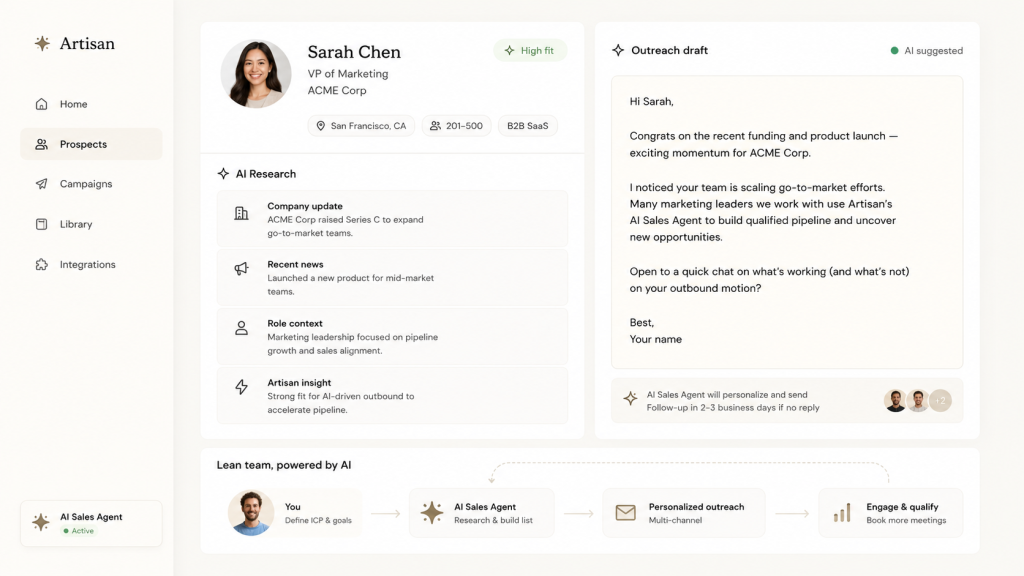
Task: Click Sarah Chen's profile photo
Action: 256,74
